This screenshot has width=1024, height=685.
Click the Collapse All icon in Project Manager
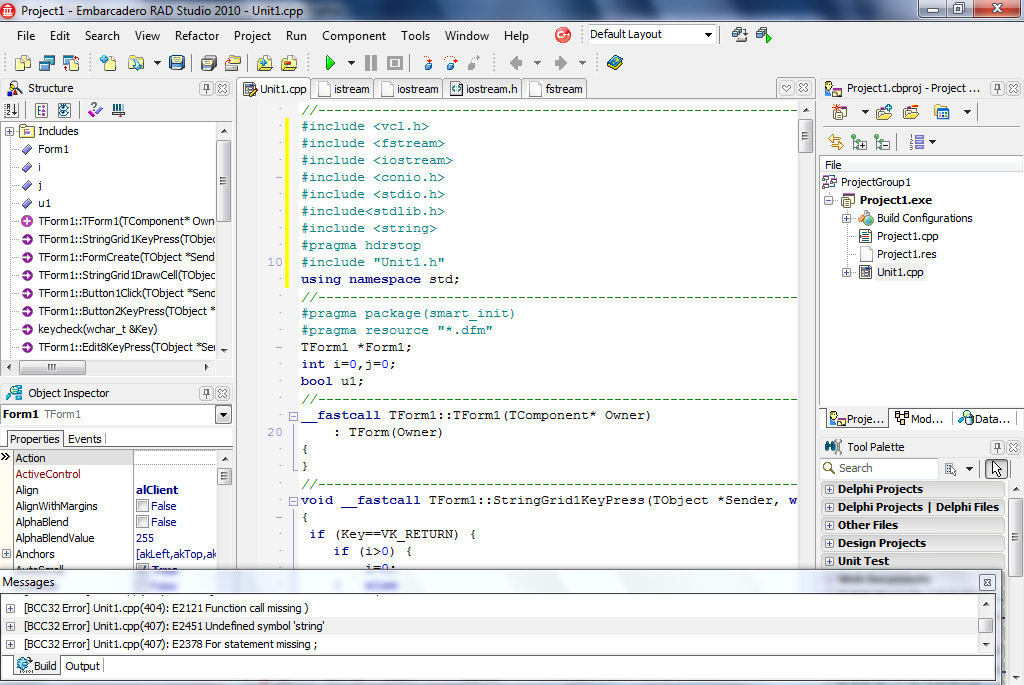[x=881, y=142]
